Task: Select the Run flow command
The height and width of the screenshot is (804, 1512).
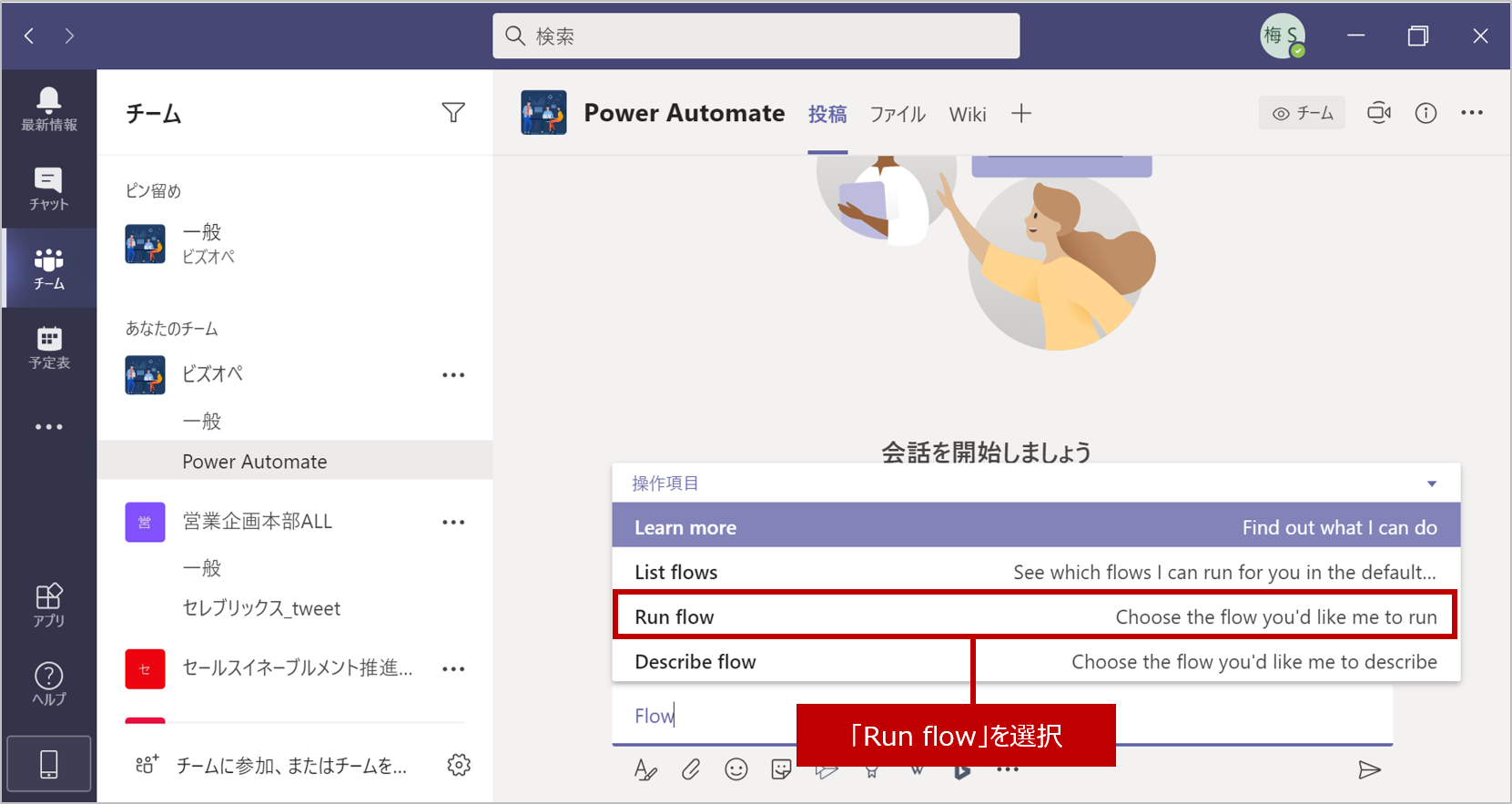Action: tap(1036, 616)
